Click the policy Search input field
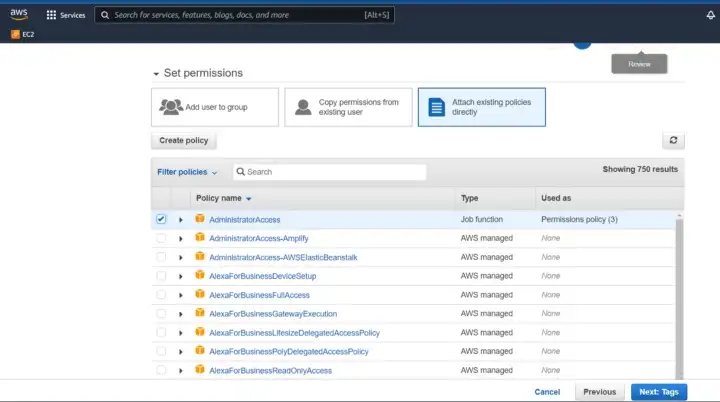This screenshot has height=402, width=720. point(330,172)
